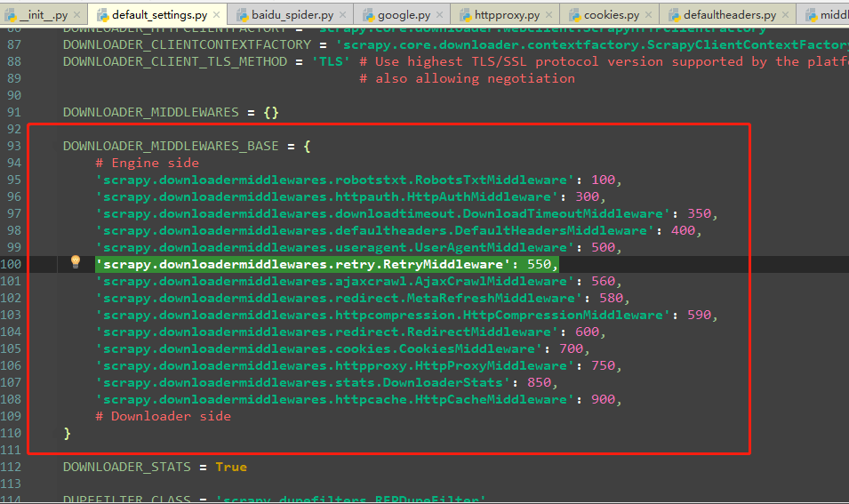
Task: Click line number 93 in the gutter
Action: pyautogui.click(x=14, y=146)
